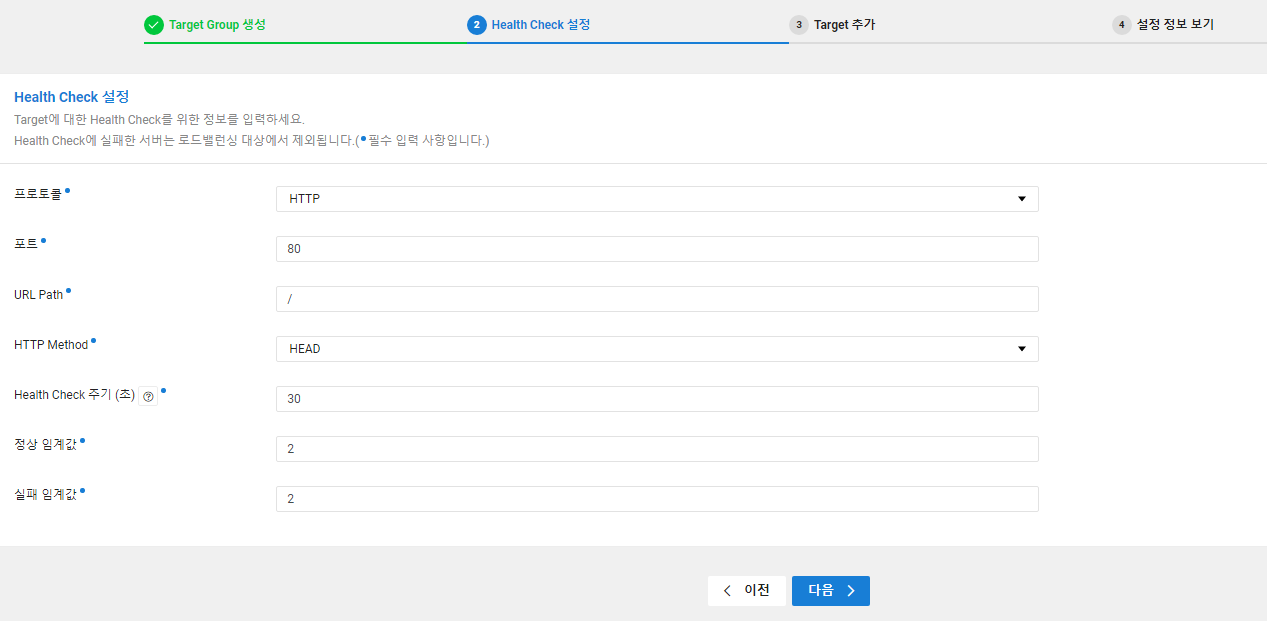The image size is (1267, 621).
Task: Click the numbered circle 2 for Health Check 설정
Action: point(476,24)
